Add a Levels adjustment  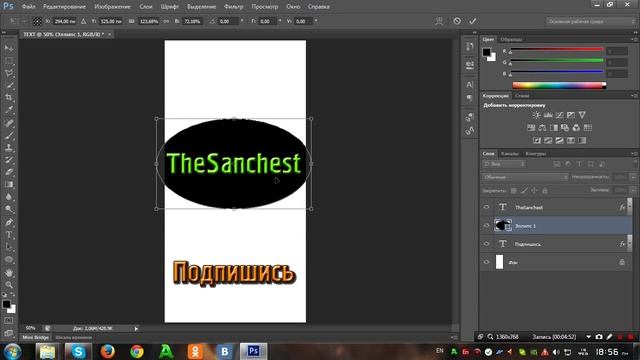[548, 115]
